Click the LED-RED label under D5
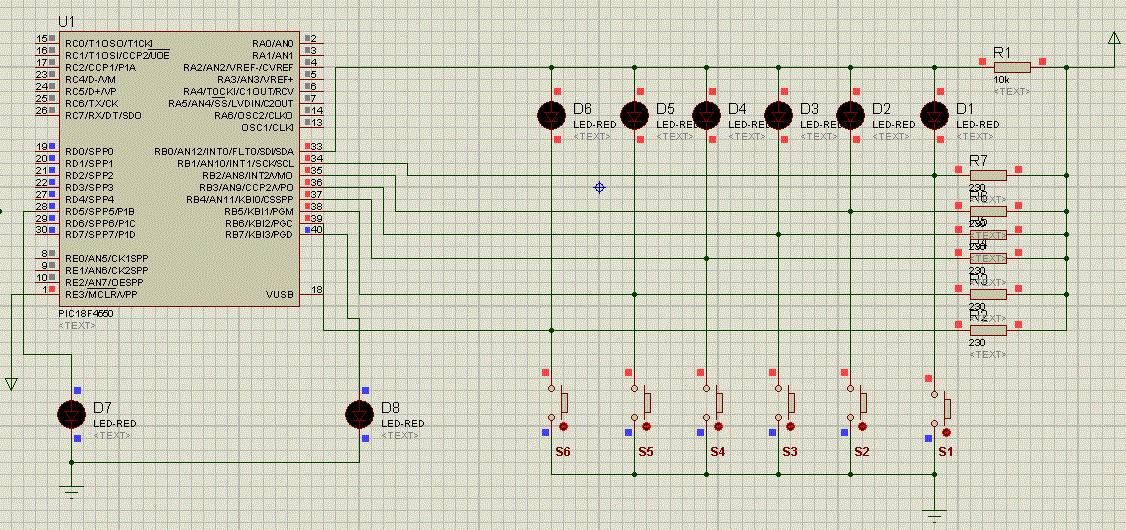This screenshot has width=1126, height=530. pyautogui.click(x=676, y=124)
